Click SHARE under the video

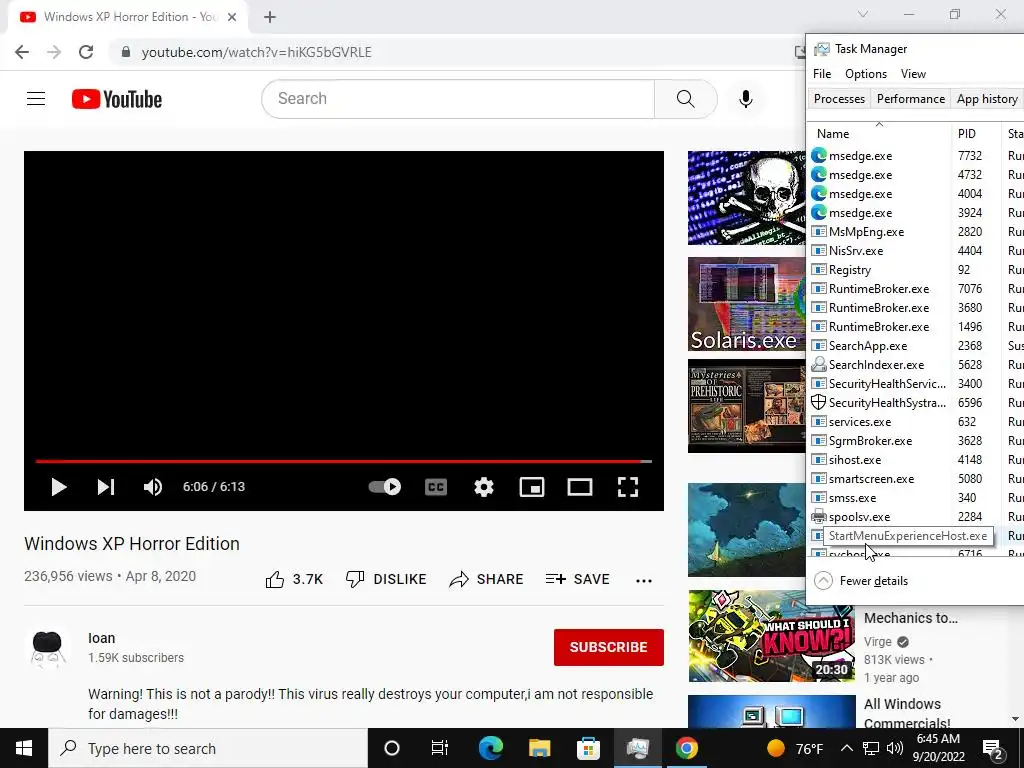[x=487, y=579]
